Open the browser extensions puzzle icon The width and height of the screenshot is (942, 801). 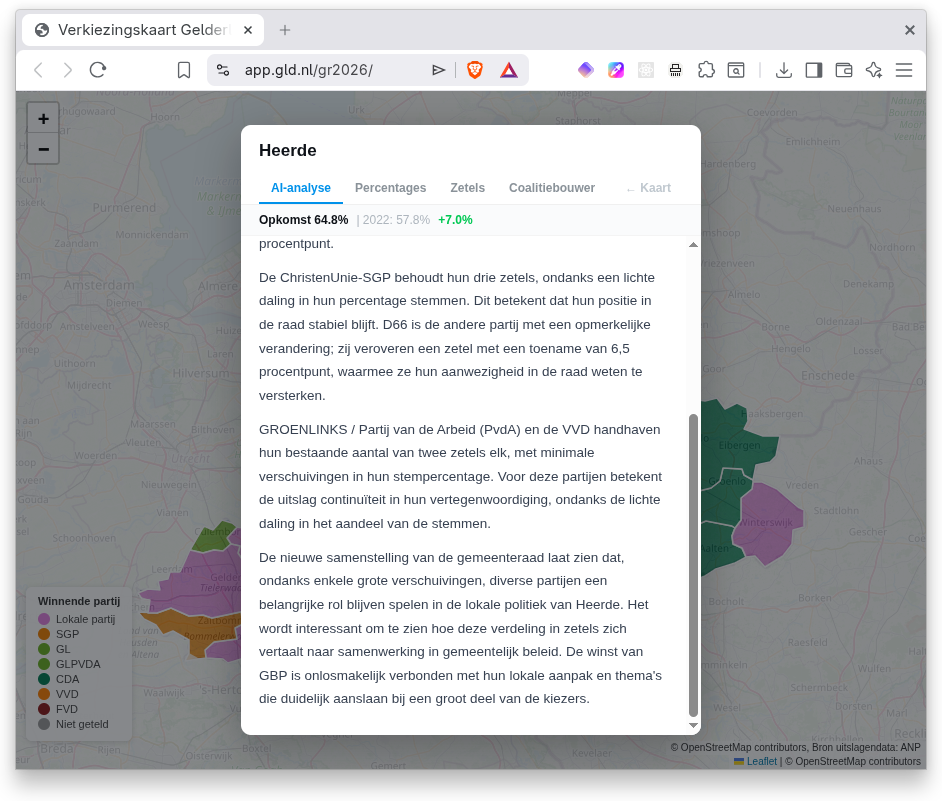(x=706, y=70)
